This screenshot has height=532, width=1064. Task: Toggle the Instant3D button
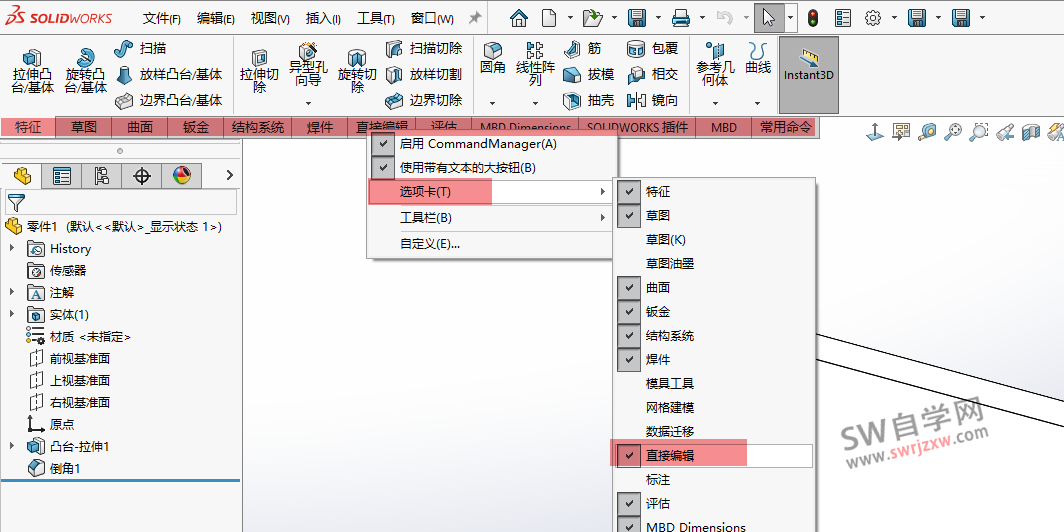click(x=809, y=75)
